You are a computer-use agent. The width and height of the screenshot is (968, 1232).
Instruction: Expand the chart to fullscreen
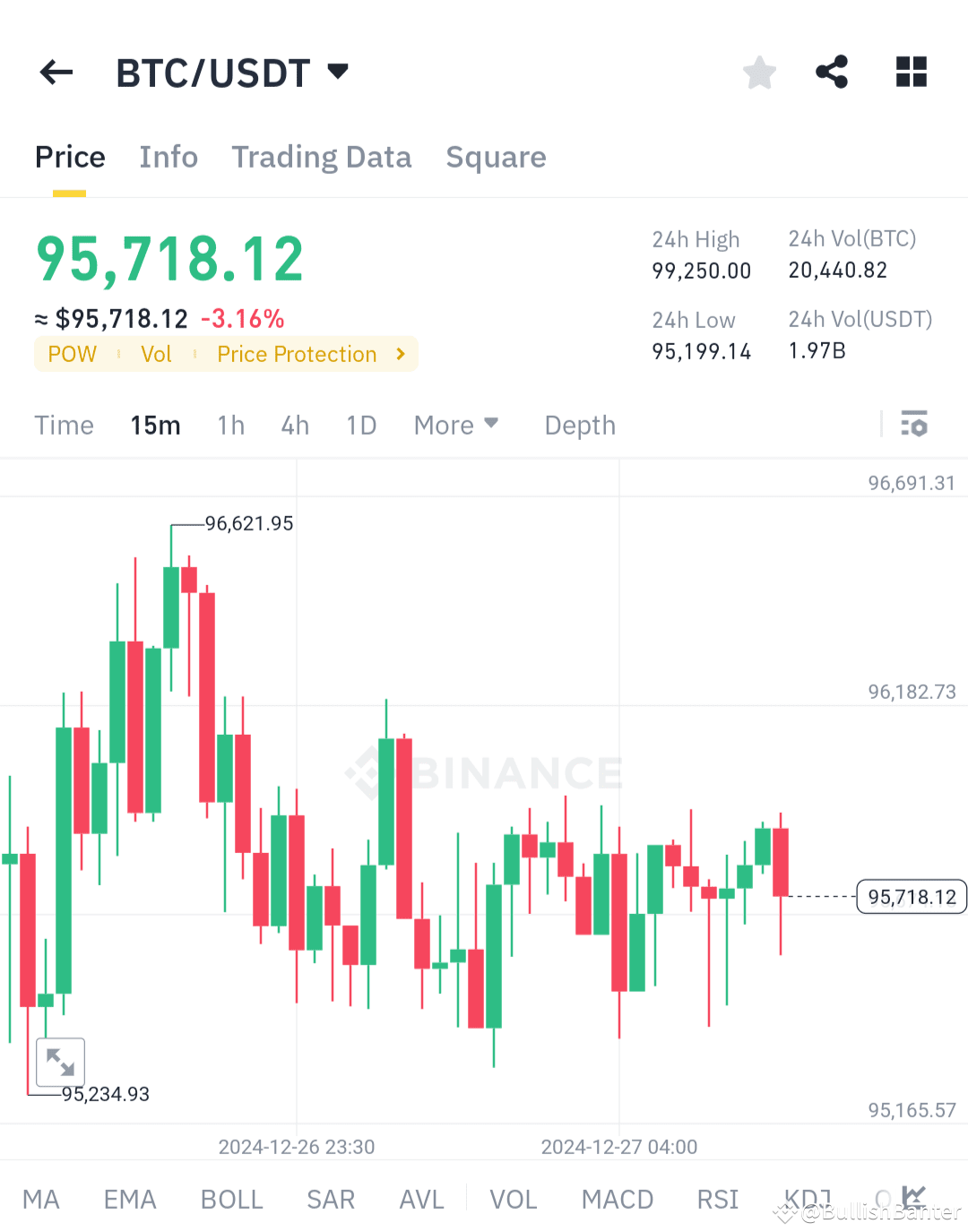click(x=59, y=1062)
